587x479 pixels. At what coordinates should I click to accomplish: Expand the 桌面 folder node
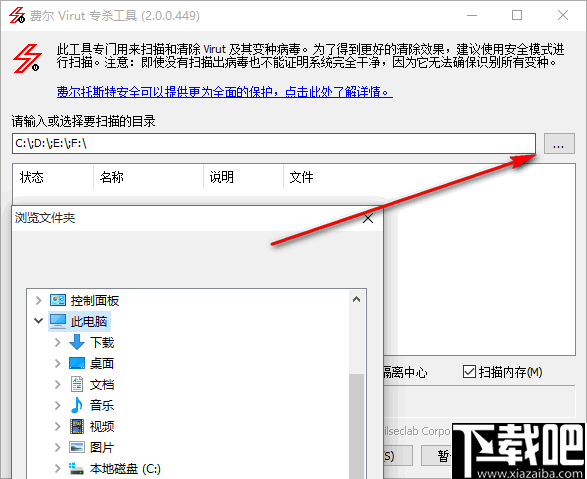point(57,363)
